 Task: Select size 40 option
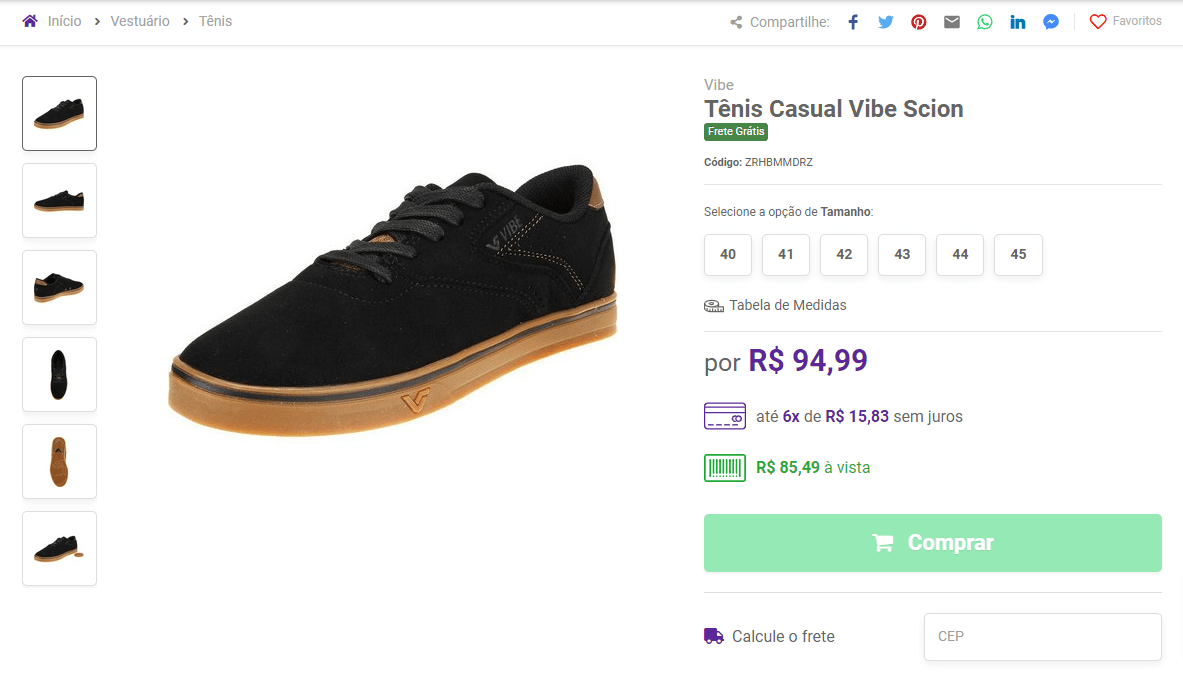coord(728,254)
